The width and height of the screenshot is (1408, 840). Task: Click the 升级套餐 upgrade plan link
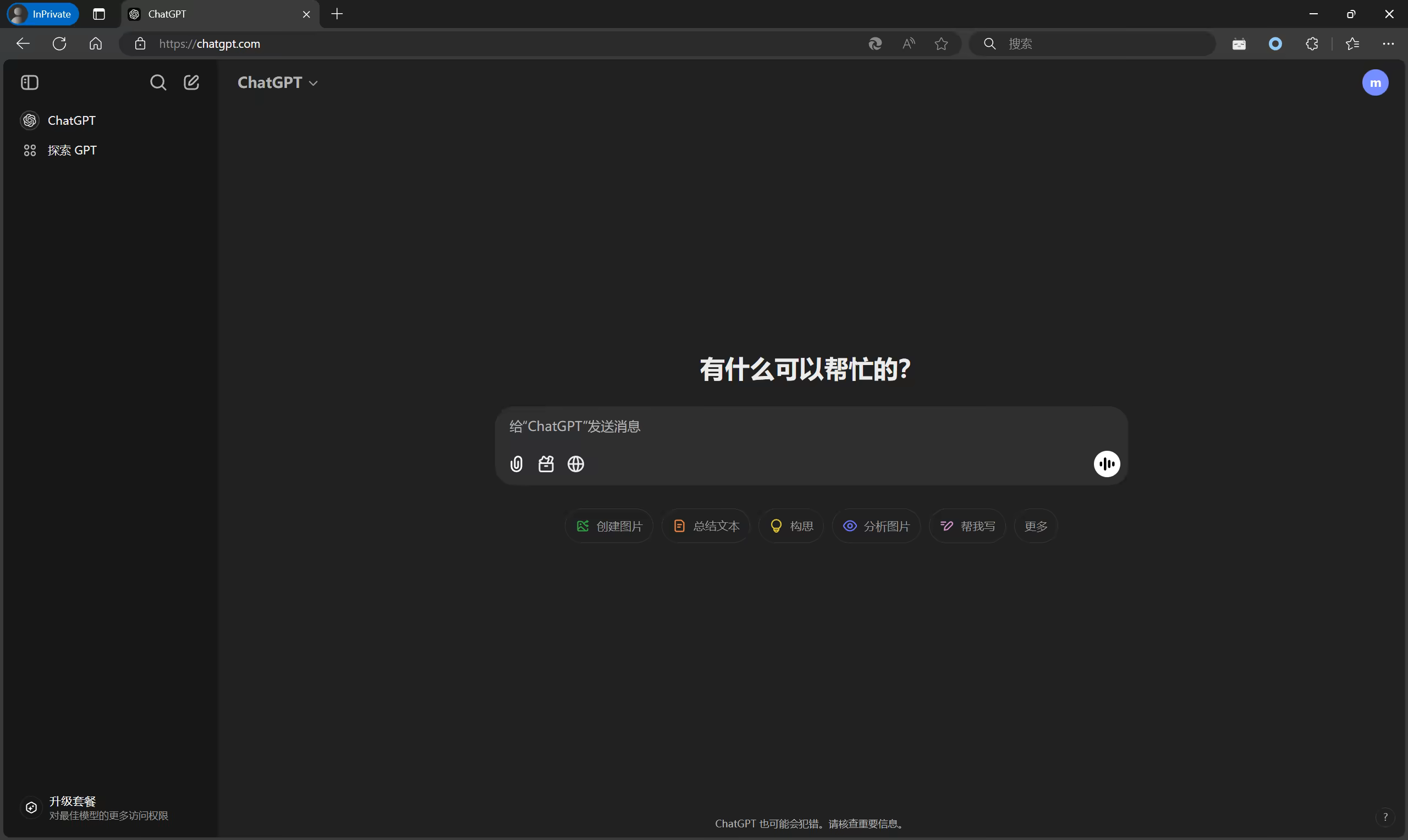pos(73,802)
